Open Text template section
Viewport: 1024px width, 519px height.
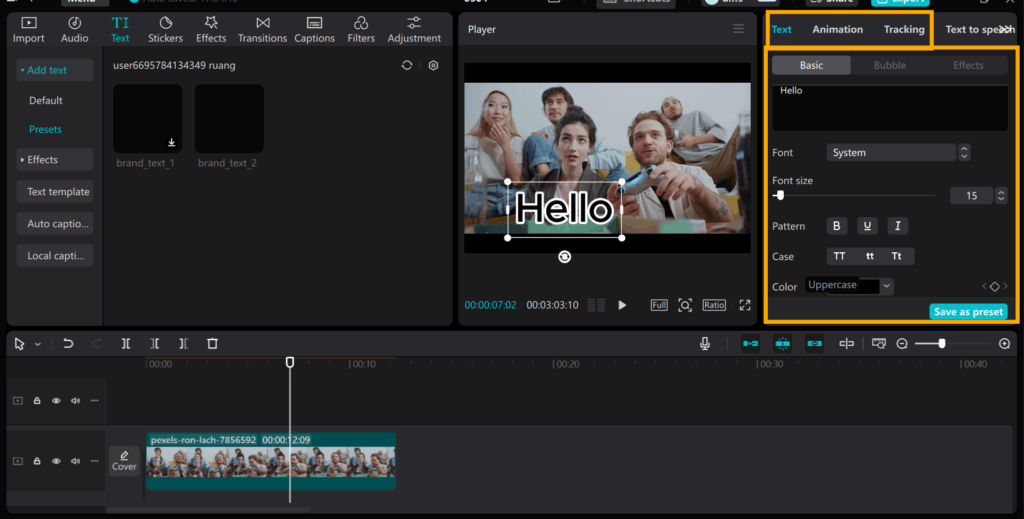coord(55,191)
